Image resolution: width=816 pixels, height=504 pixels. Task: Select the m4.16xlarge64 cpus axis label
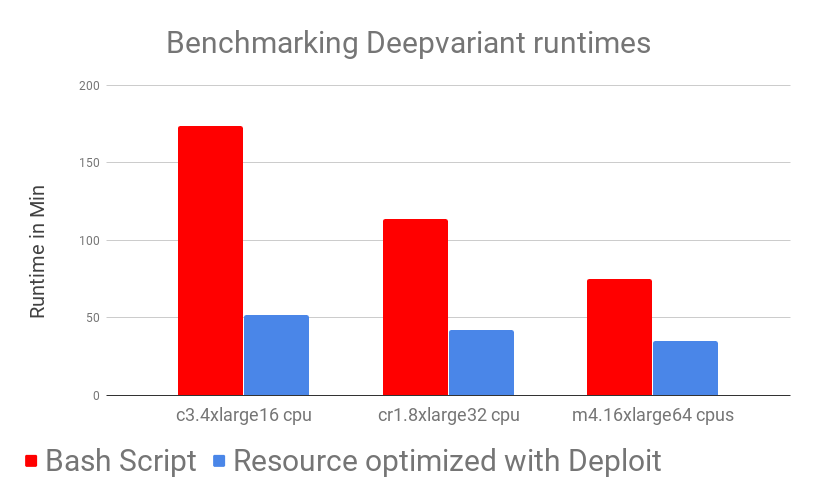[x=653, y=415]
